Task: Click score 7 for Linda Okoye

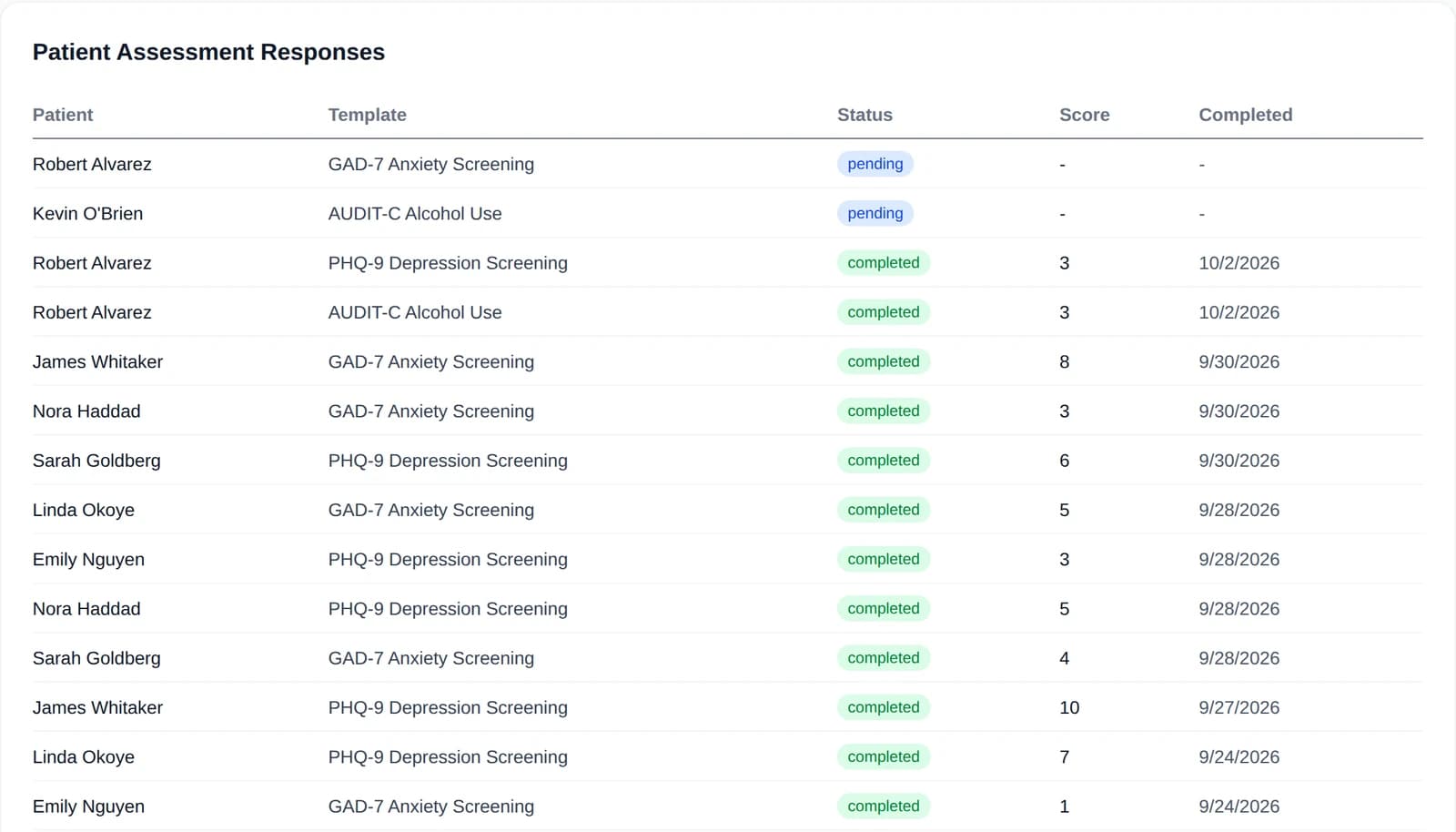Action: pyautogui.click(x=1065, y=756)
